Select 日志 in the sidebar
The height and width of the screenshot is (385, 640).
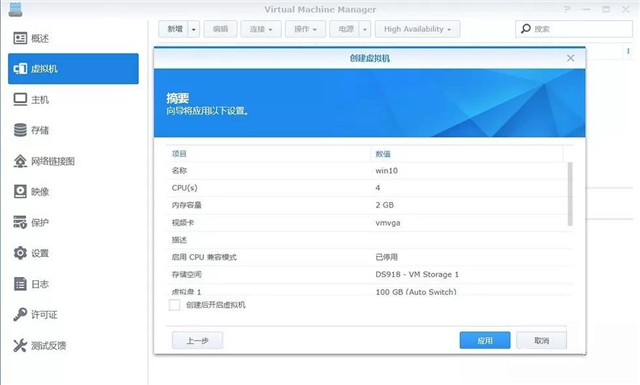pos(73,284)
